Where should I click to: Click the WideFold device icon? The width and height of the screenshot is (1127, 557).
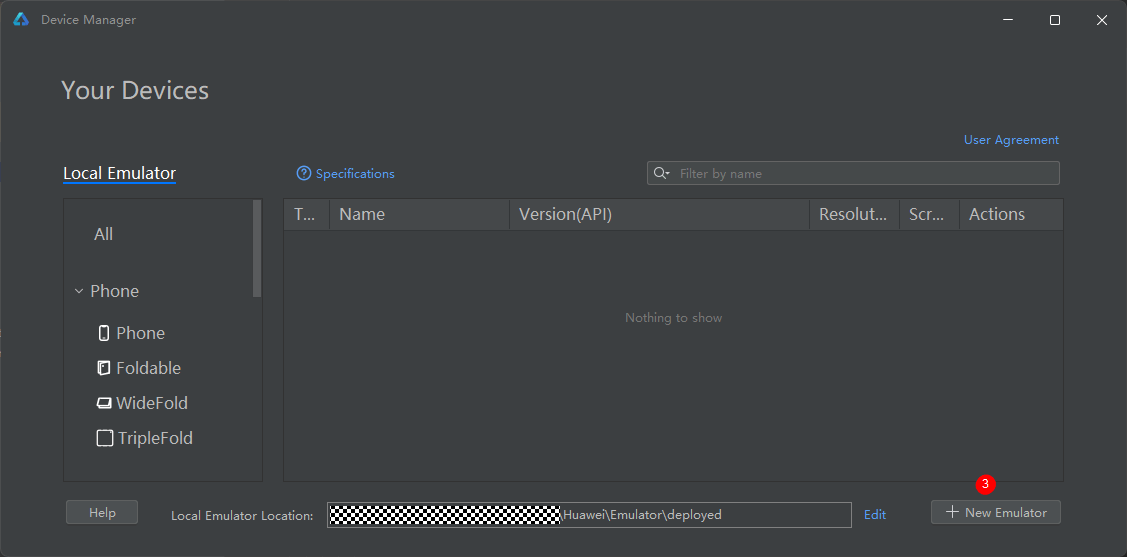coord(104,403)
